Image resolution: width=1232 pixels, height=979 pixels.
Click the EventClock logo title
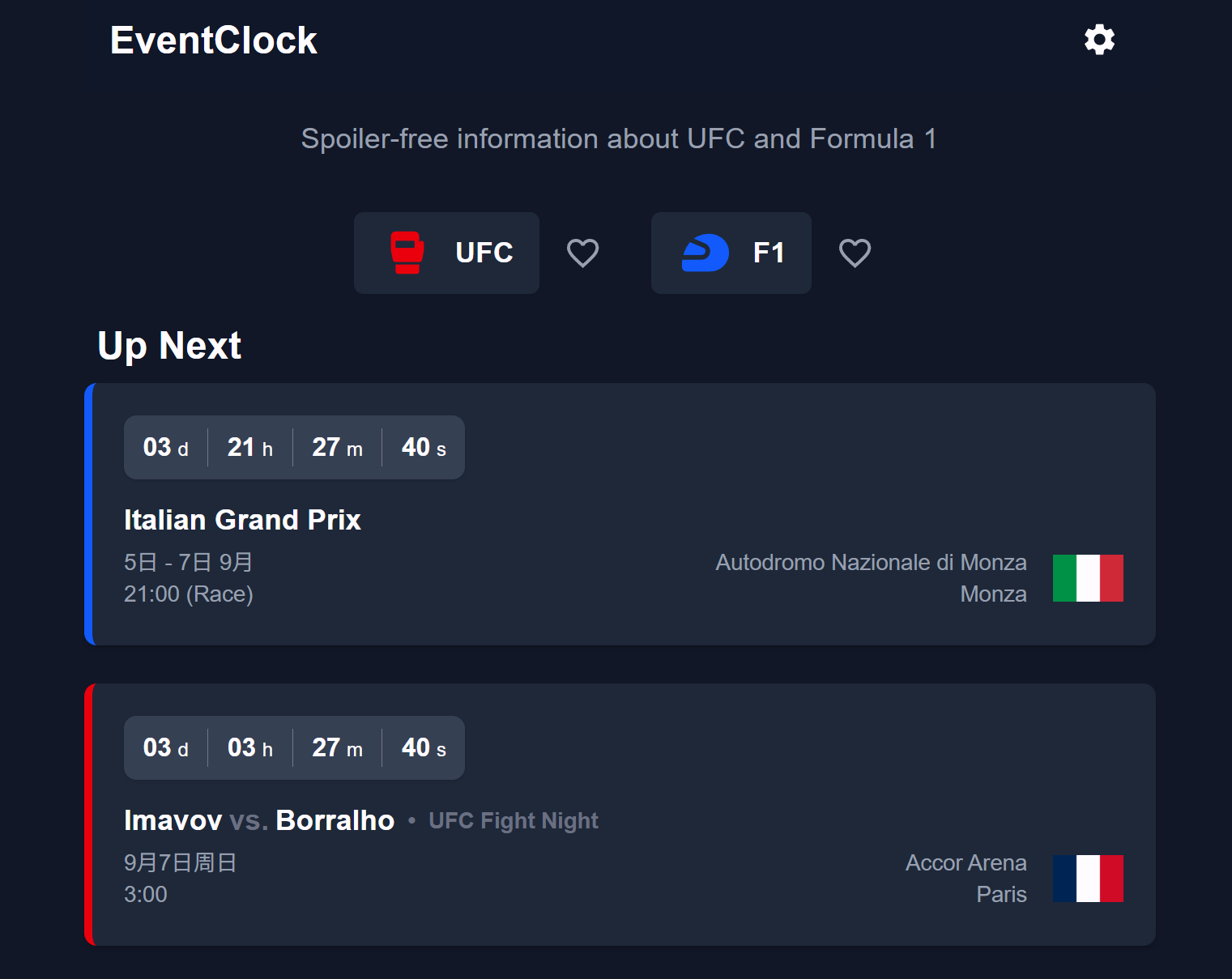[x=214, y=40]
